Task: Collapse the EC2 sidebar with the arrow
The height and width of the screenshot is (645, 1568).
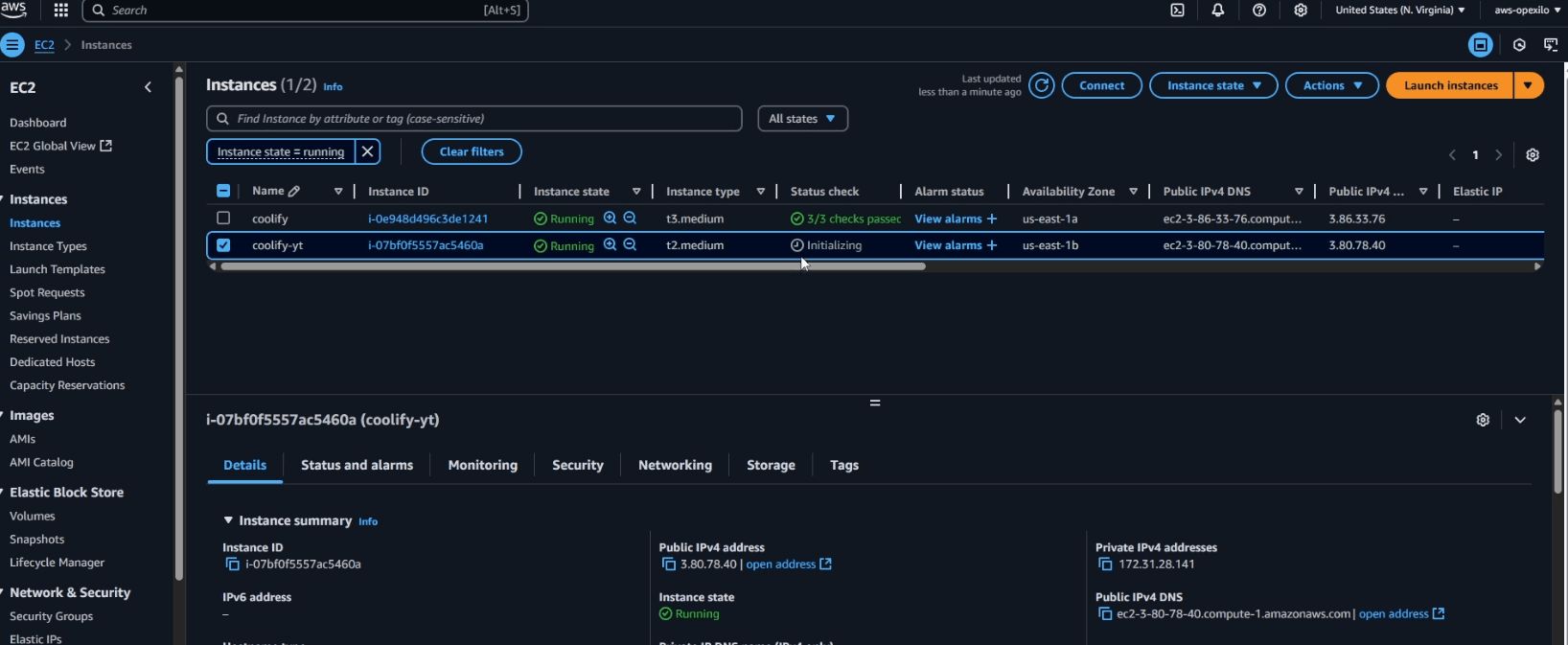Action: [x=148, y=87]
